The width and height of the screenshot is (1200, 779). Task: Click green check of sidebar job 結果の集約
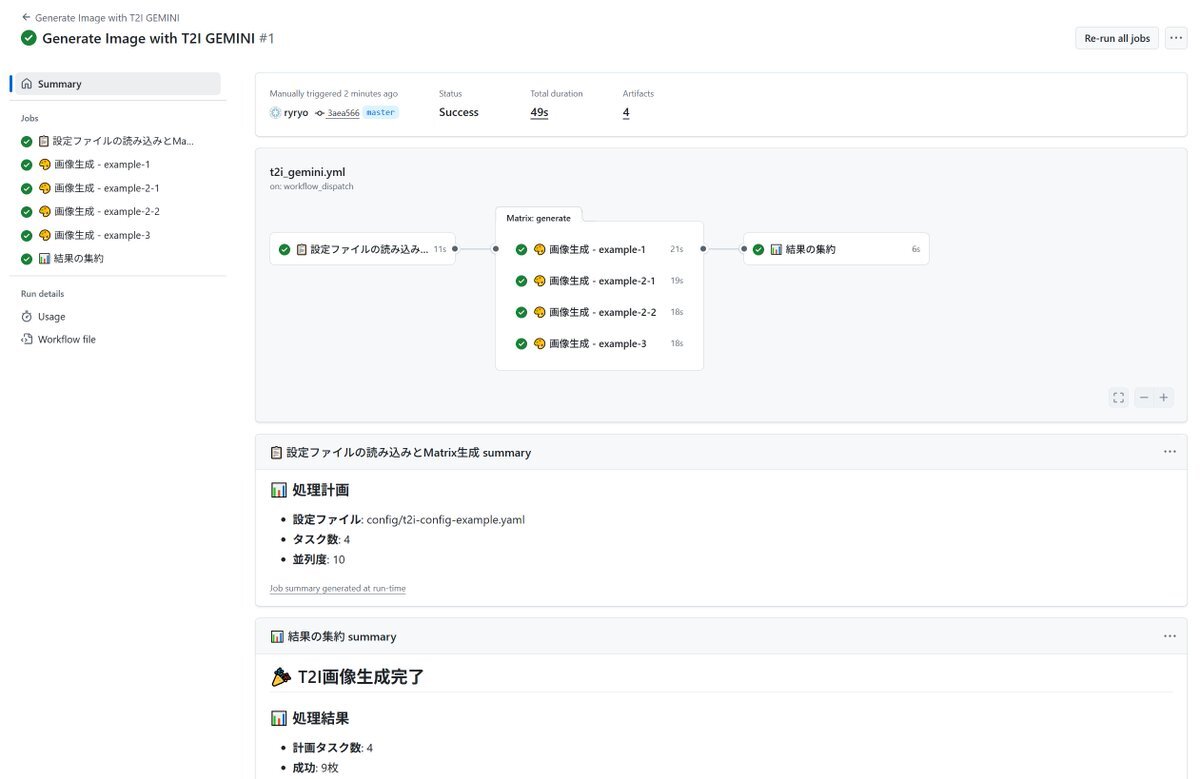(x=27, y=258)
